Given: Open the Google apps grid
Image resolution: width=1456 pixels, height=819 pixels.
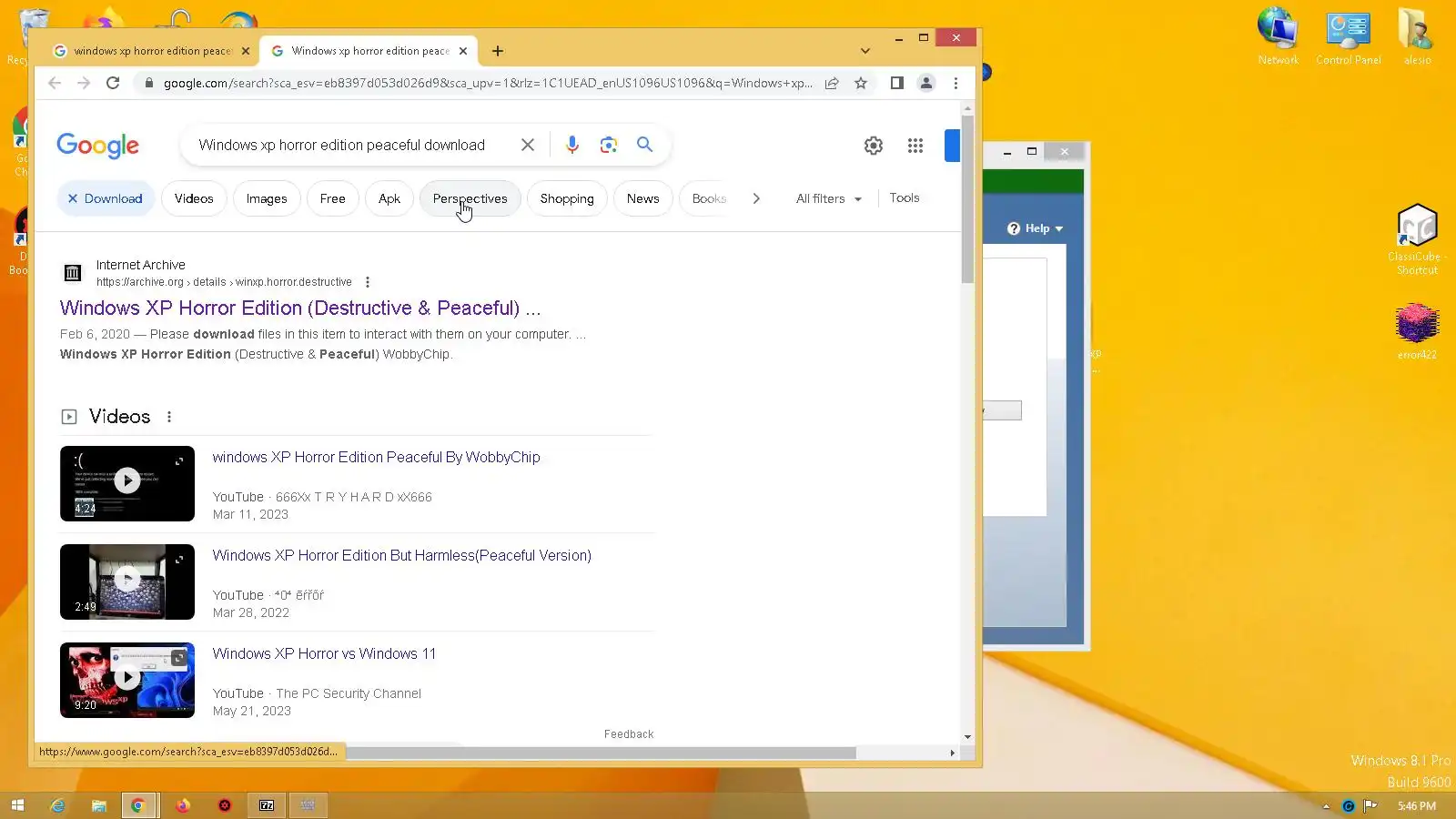Looking at the screenshot, I should [915, 146].
